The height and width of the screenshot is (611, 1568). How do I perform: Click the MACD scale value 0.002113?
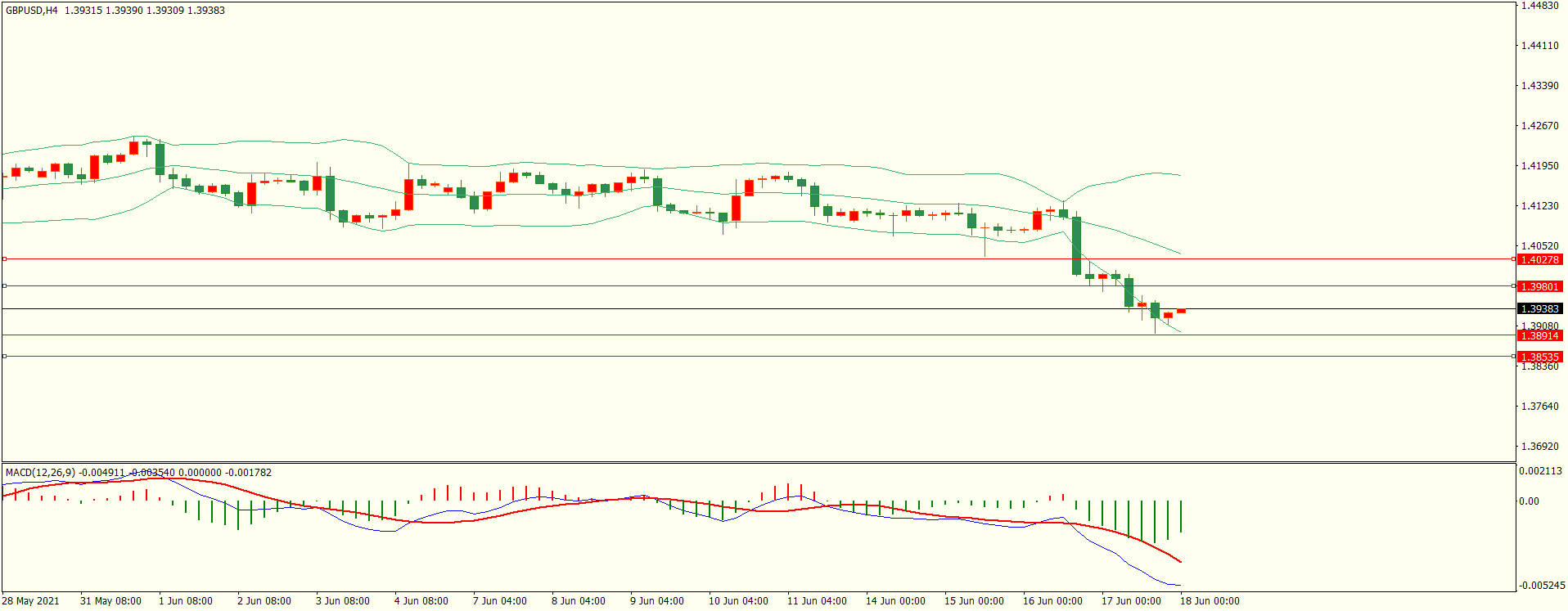(x=1540, y=471)
